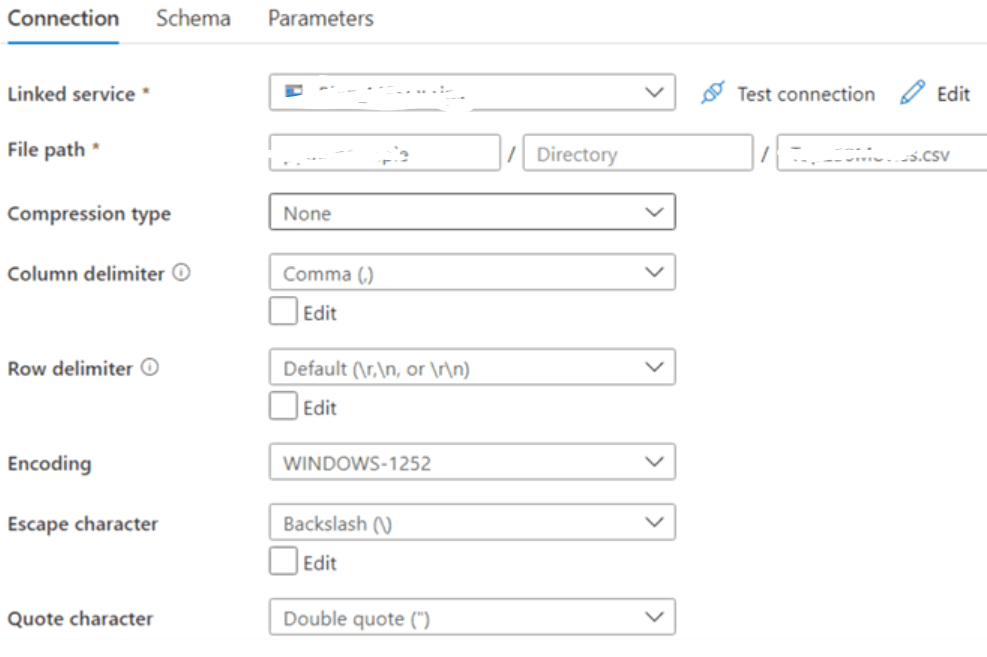Viewport: 987px width, 657px height.
Task: Switch to the Parameters tab
Action: click(x=320, y=18)
